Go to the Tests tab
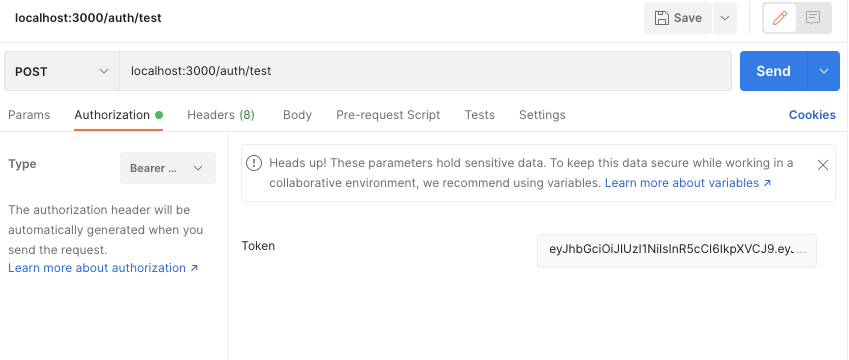849x360 pixels. pyautogui.click(x=480, y=115)
